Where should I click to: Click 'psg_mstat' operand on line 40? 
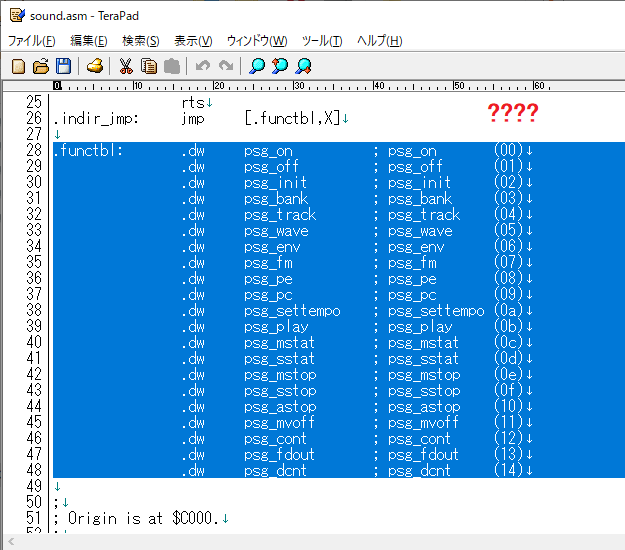coord(279,343)
